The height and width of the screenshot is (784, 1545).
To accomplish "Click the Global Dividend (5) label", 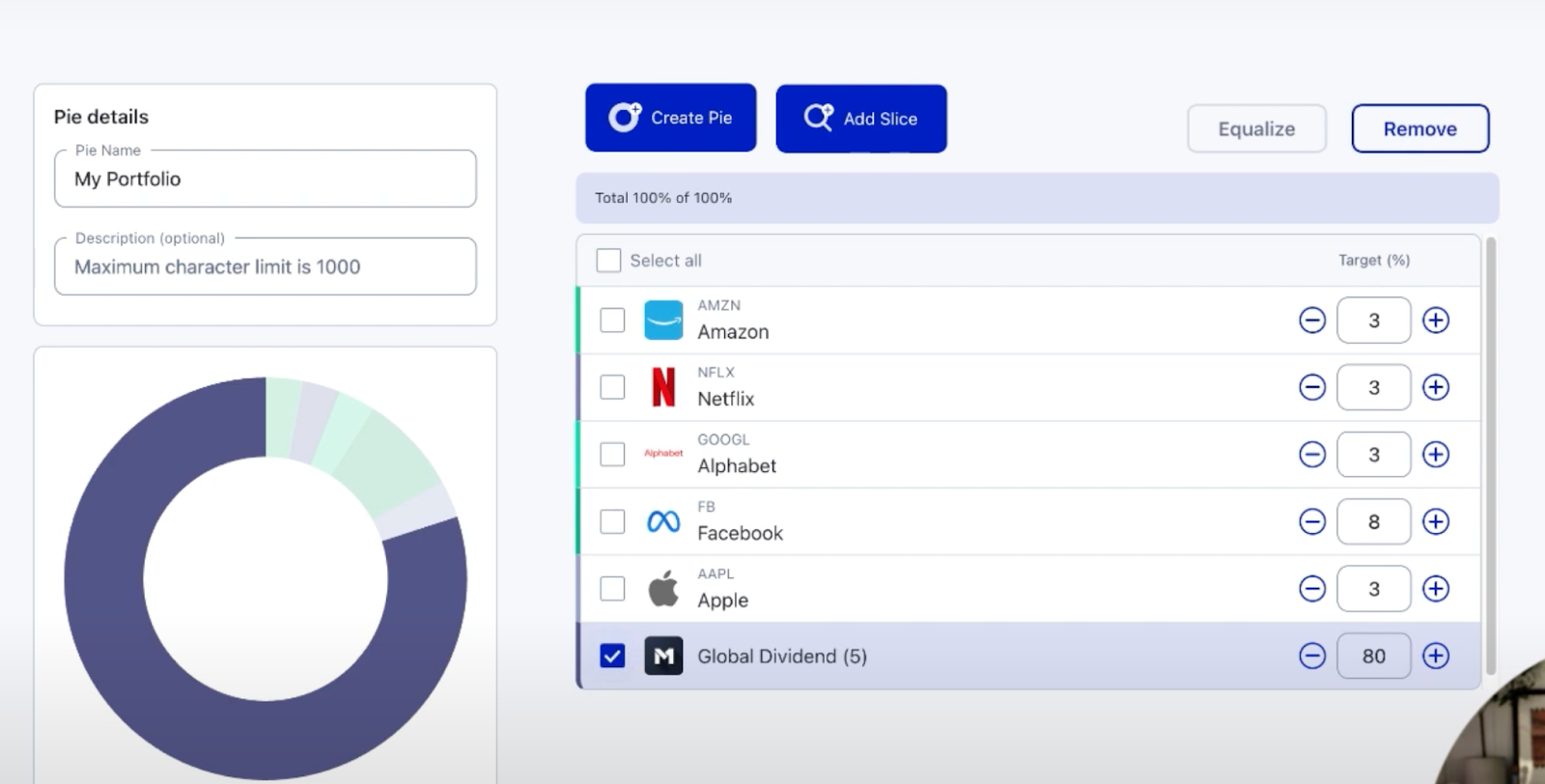I will coord(782,657).
